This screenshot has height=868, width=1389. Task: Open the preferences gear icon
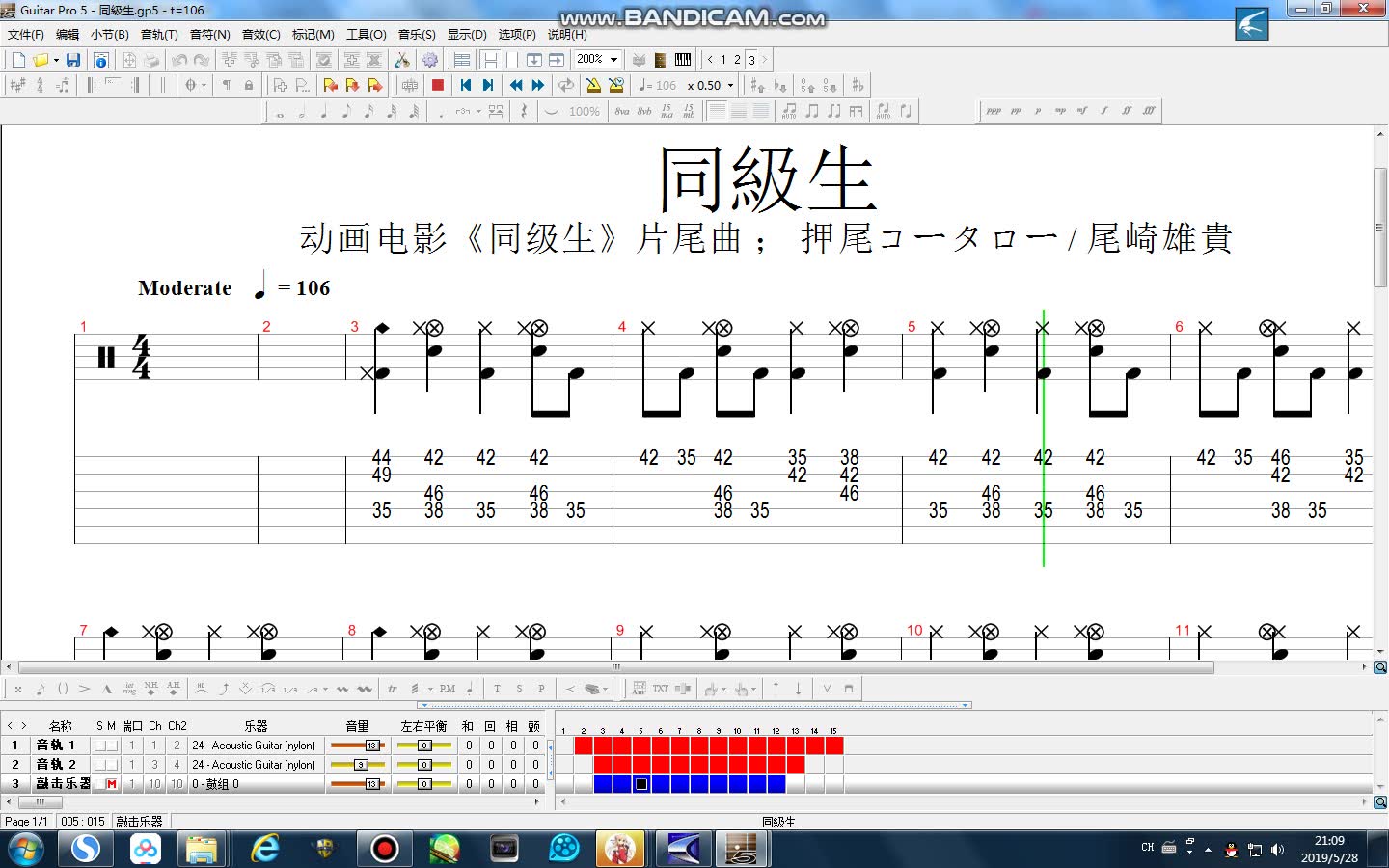(x=430, y=60)
